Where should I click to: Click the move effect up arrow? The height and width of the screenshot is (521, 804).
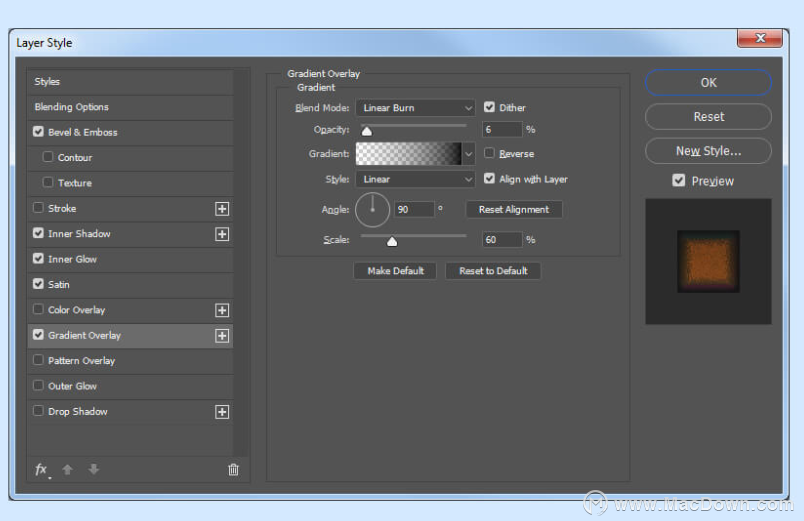[x=67, y=469]
